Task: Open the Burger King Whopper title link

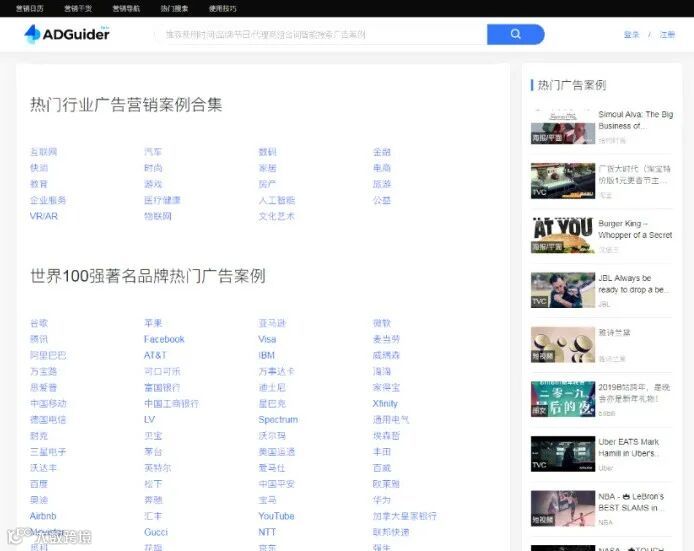Action: (x=635, y=229)
